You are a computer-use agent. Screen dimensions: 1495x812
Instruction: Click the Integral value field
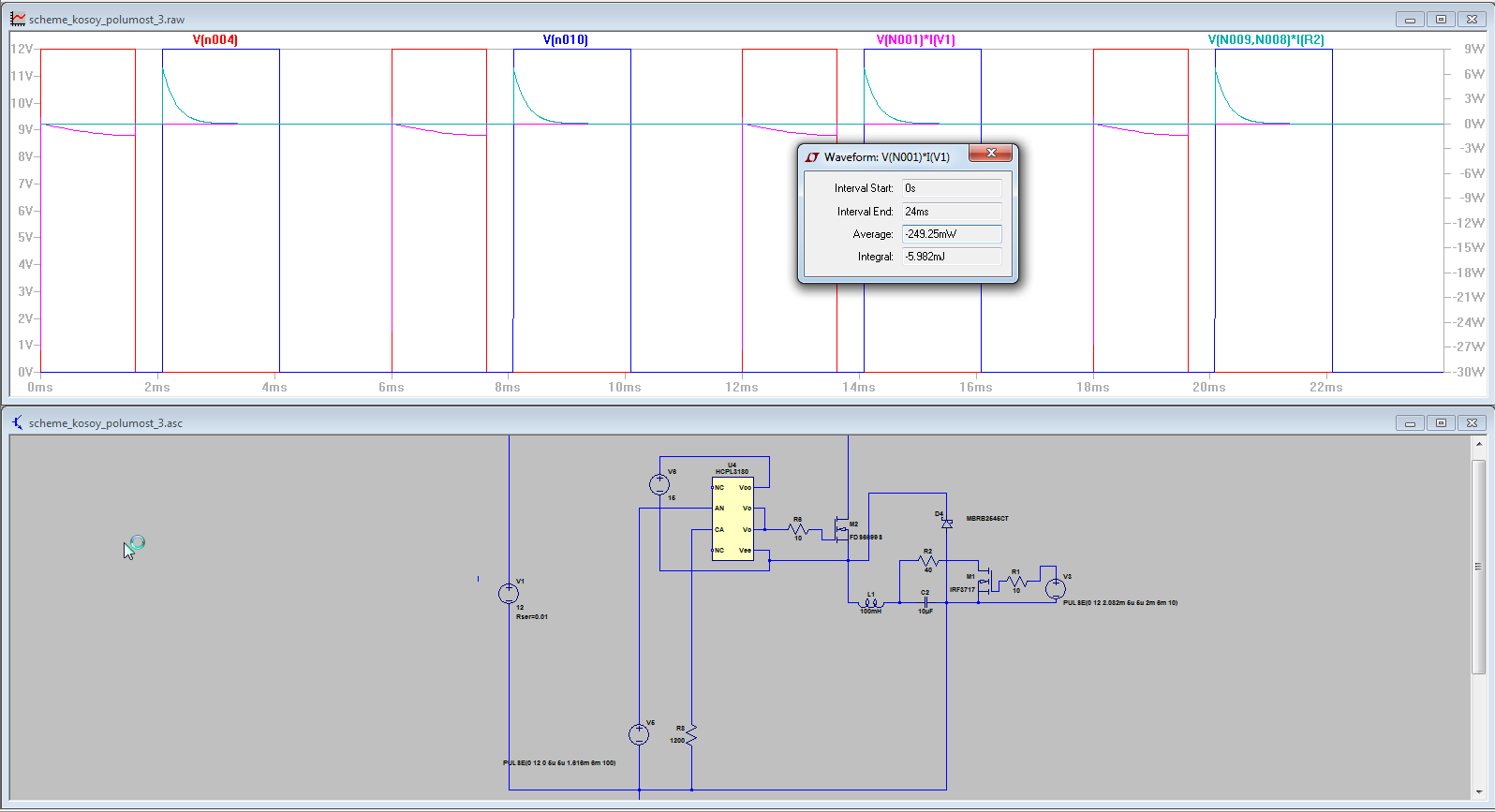(951, 257)
